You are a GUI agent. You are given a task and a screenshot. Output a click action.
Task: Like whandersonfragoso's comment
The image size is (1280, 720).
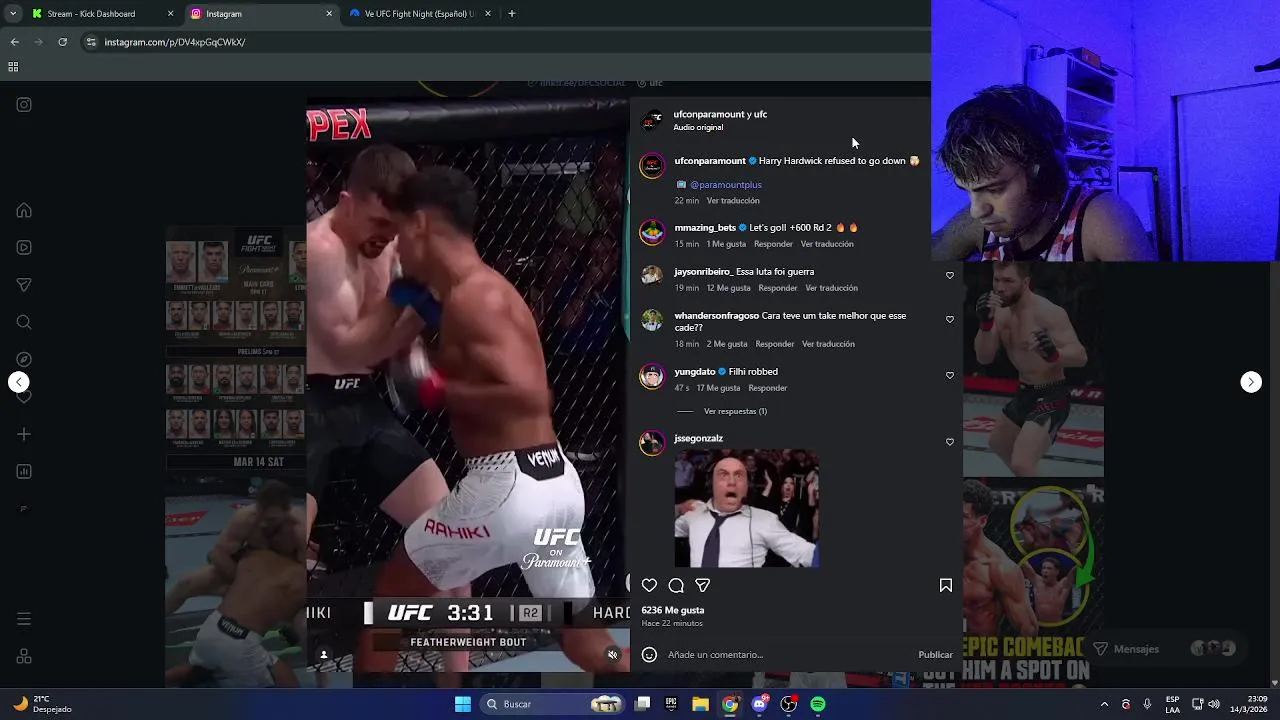[950, 319]
